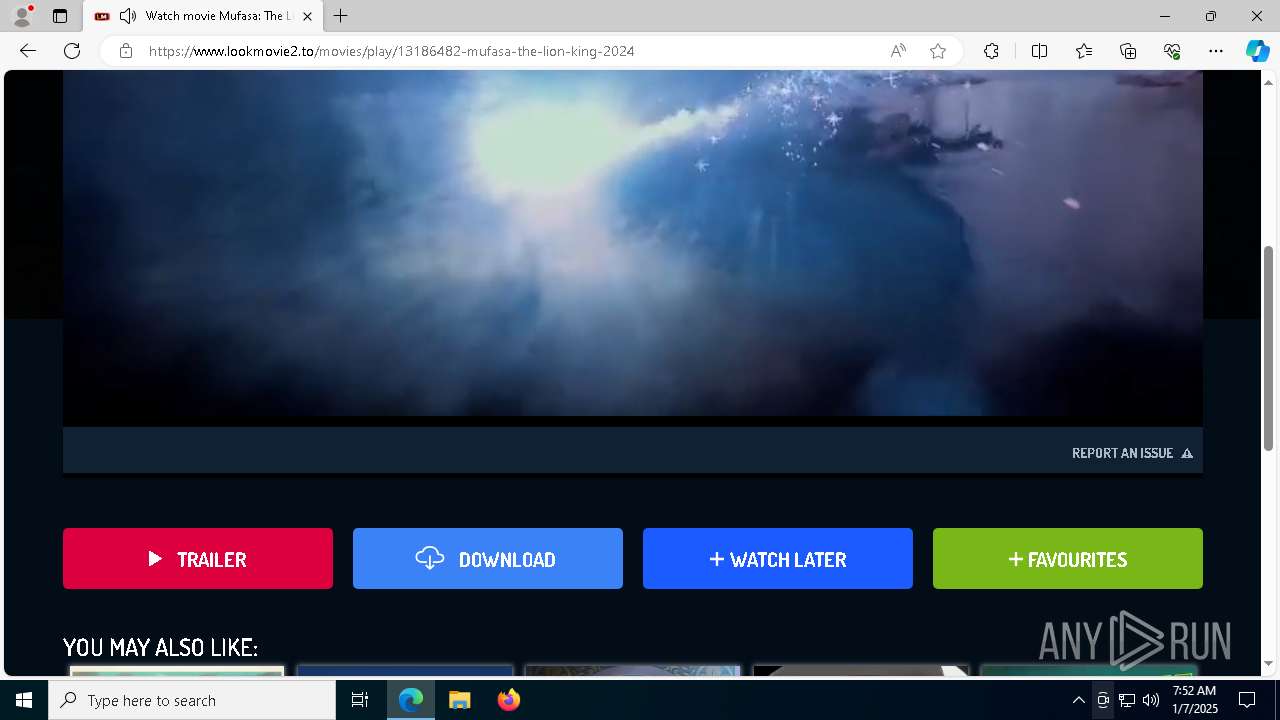The width and height of the screenshot is (1280, 720).
Task: Open the Windows Start menu
Action: pyautogui.click(x=24, y=700)
